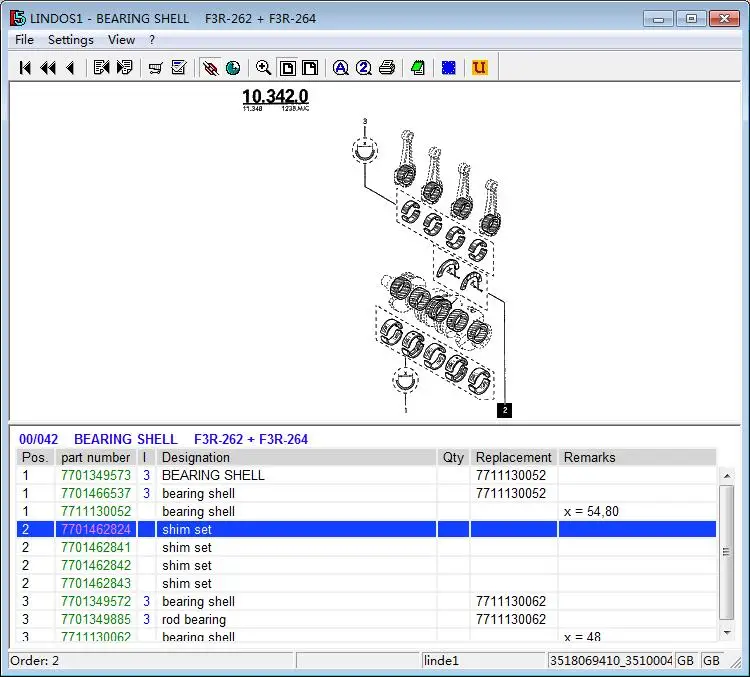Click callout number 2 on the diagram
The width and height of the screenshot is (750, 677).
[x=505, y=410]
